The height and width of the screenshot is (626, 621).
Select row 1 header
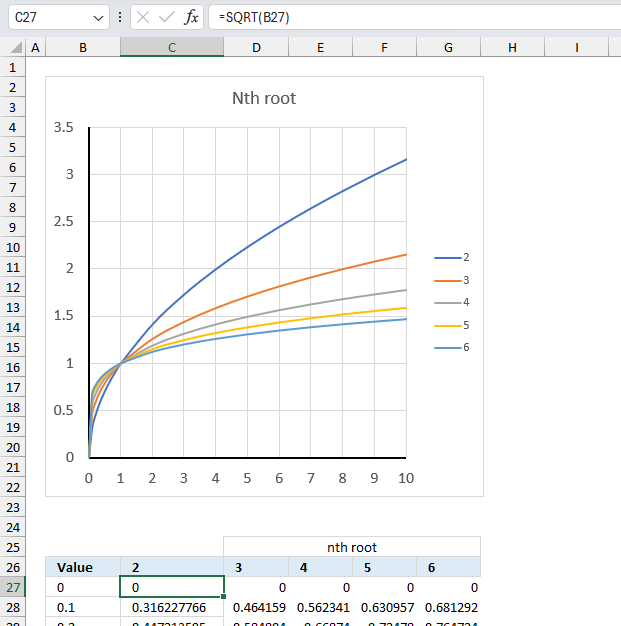tap(12, 67)
